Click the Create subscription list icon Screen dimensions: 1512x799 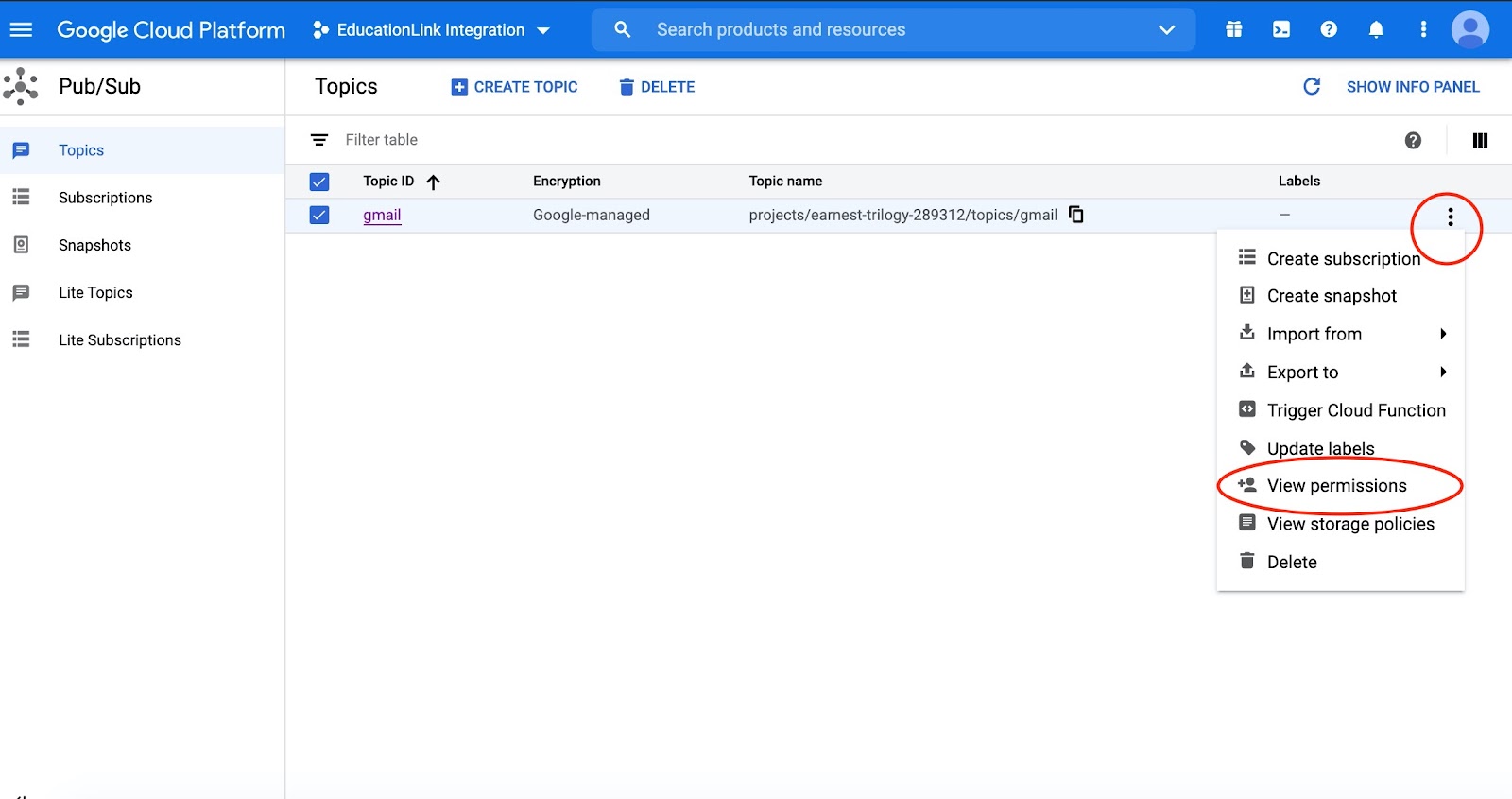(x=1247, y=257)
